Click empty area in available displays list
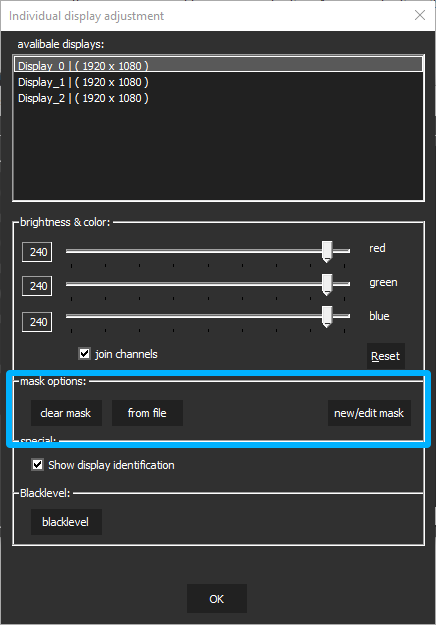436x625 pixels. 218,153
